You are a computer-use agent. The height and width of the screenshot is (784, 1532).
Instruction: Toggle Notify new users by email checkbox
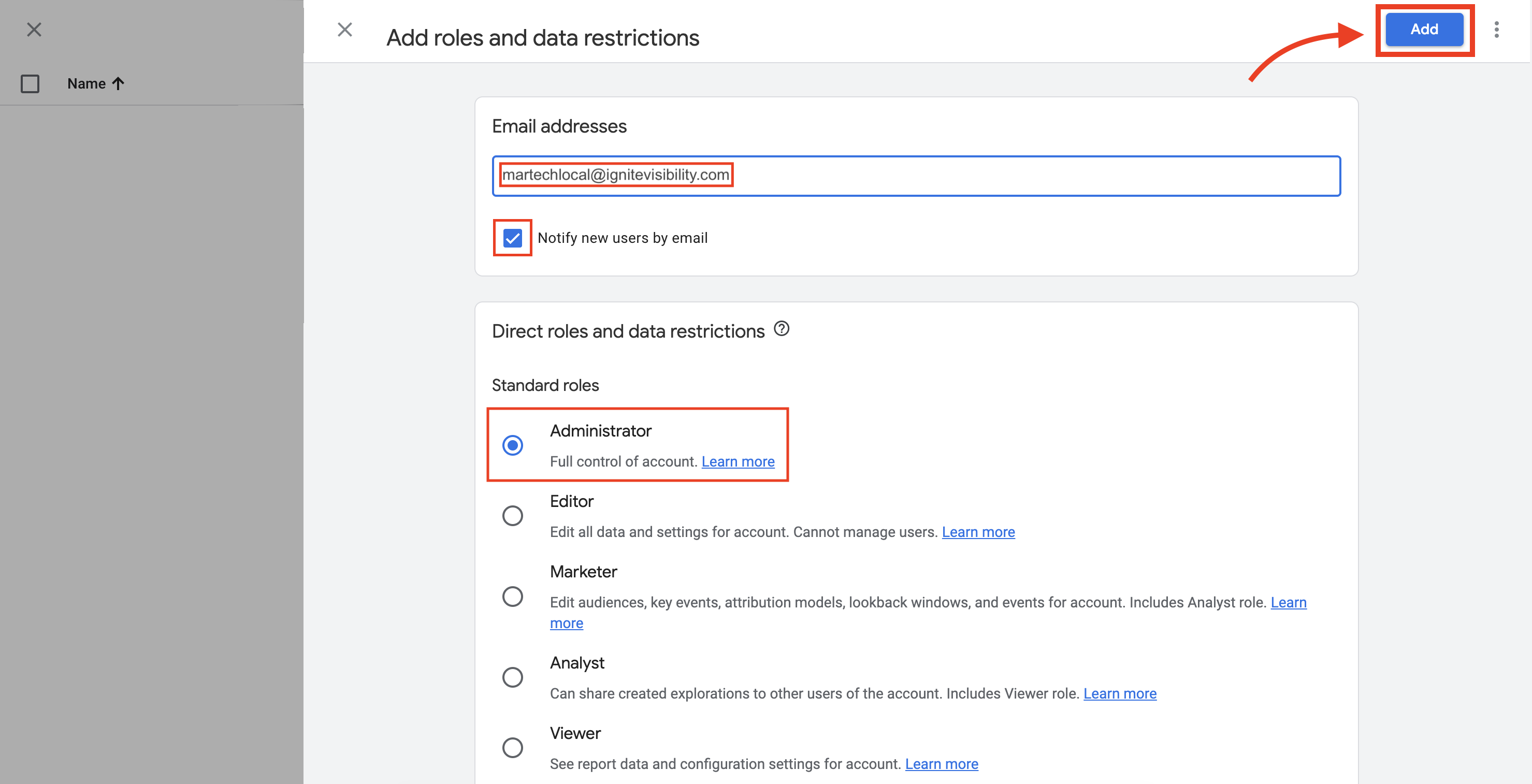point(512,238)
